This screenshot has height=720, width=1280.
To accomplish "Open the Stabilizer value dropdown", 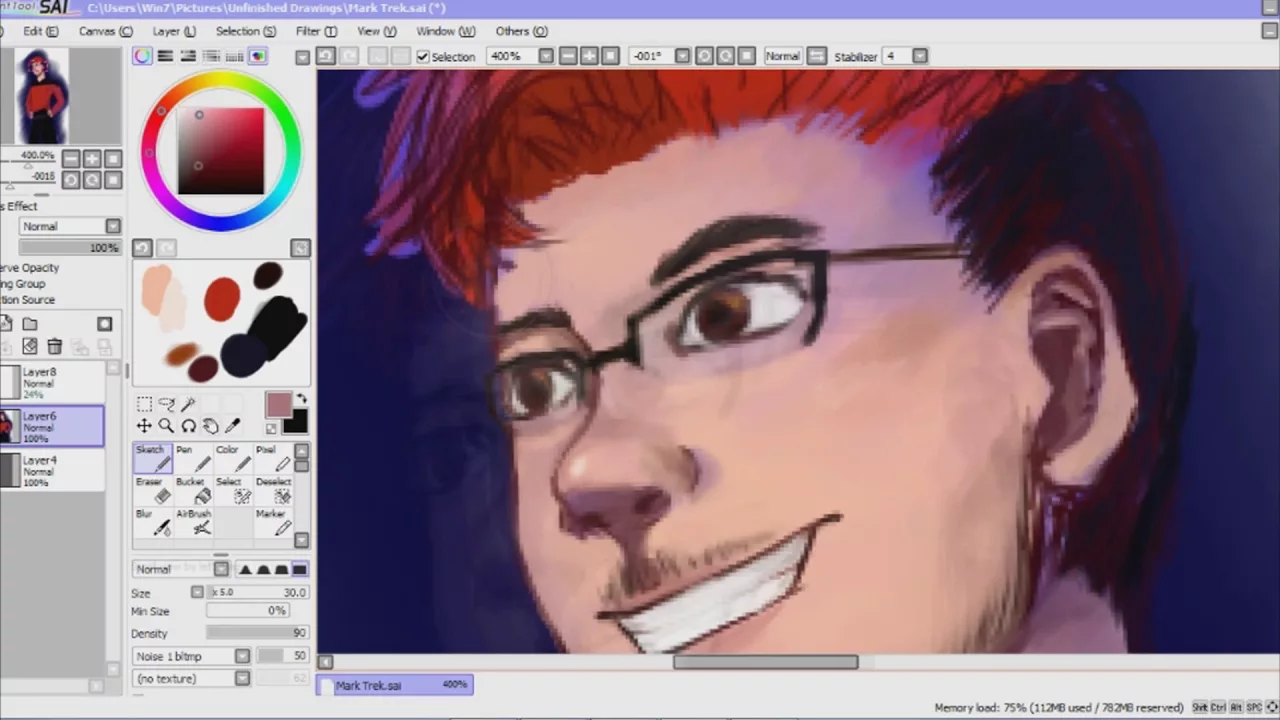I will pyautogui.click(x=920, y=56).
